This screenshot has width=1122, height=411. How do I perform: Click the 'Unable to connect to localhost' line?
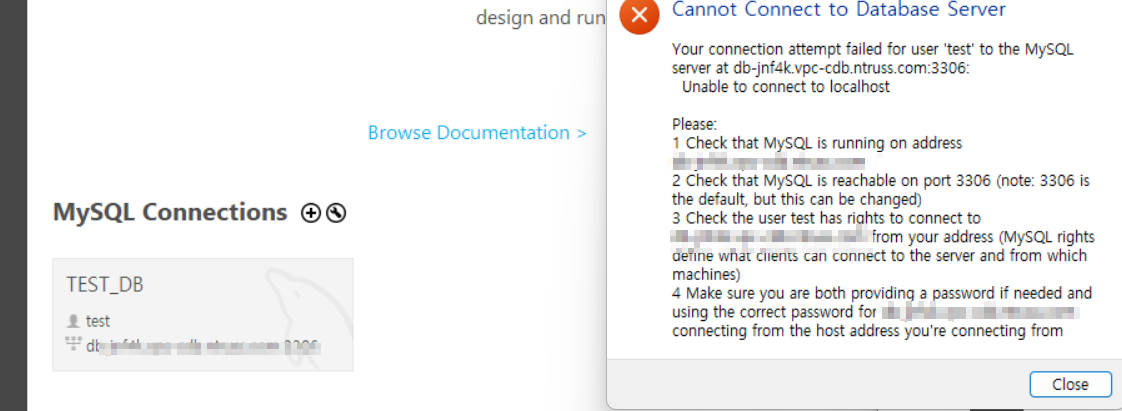(786, 87)
